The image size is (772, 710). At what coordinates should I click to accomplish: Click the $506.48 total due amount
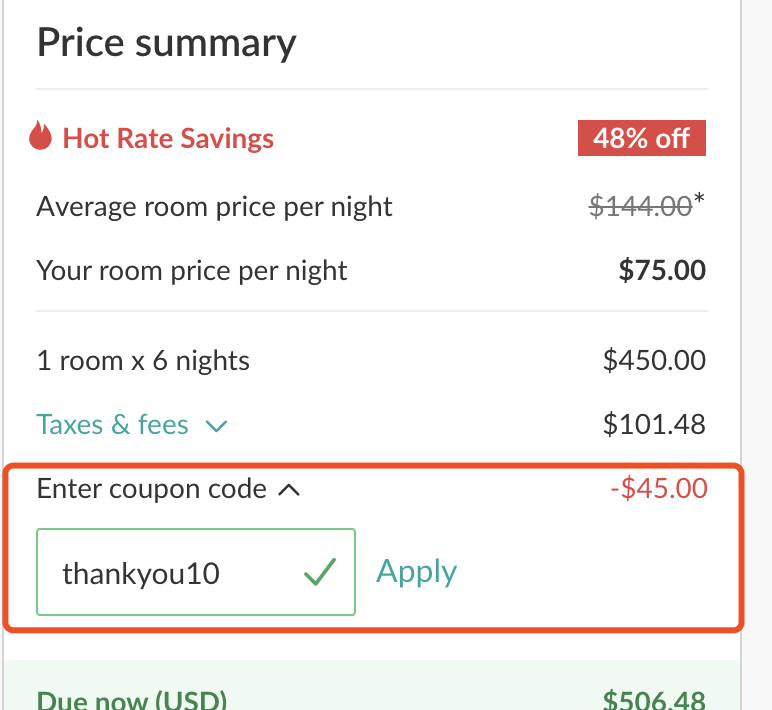654,700
